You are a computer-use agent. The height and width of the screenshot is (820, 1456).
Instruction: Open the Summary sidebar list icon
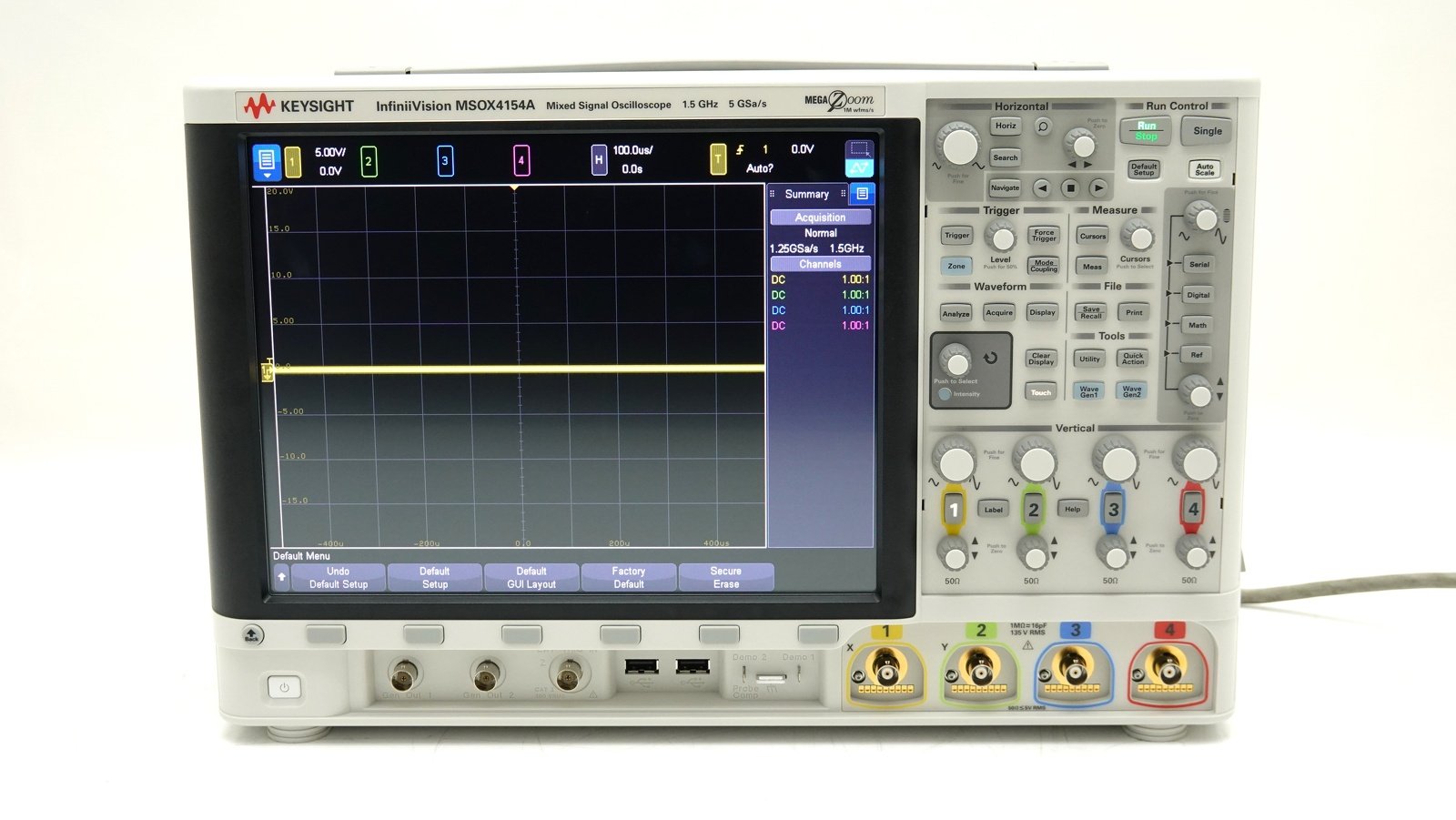coord(863,194)
